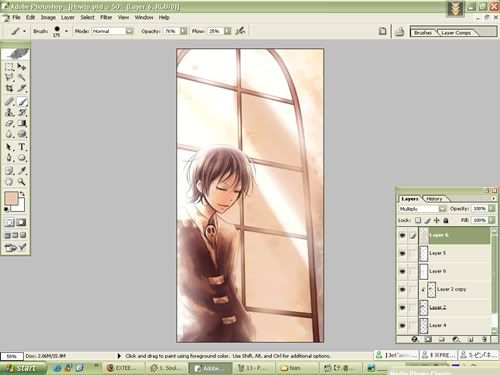Swap foreground and background colors
500x375 pixels.
point(22,194)
